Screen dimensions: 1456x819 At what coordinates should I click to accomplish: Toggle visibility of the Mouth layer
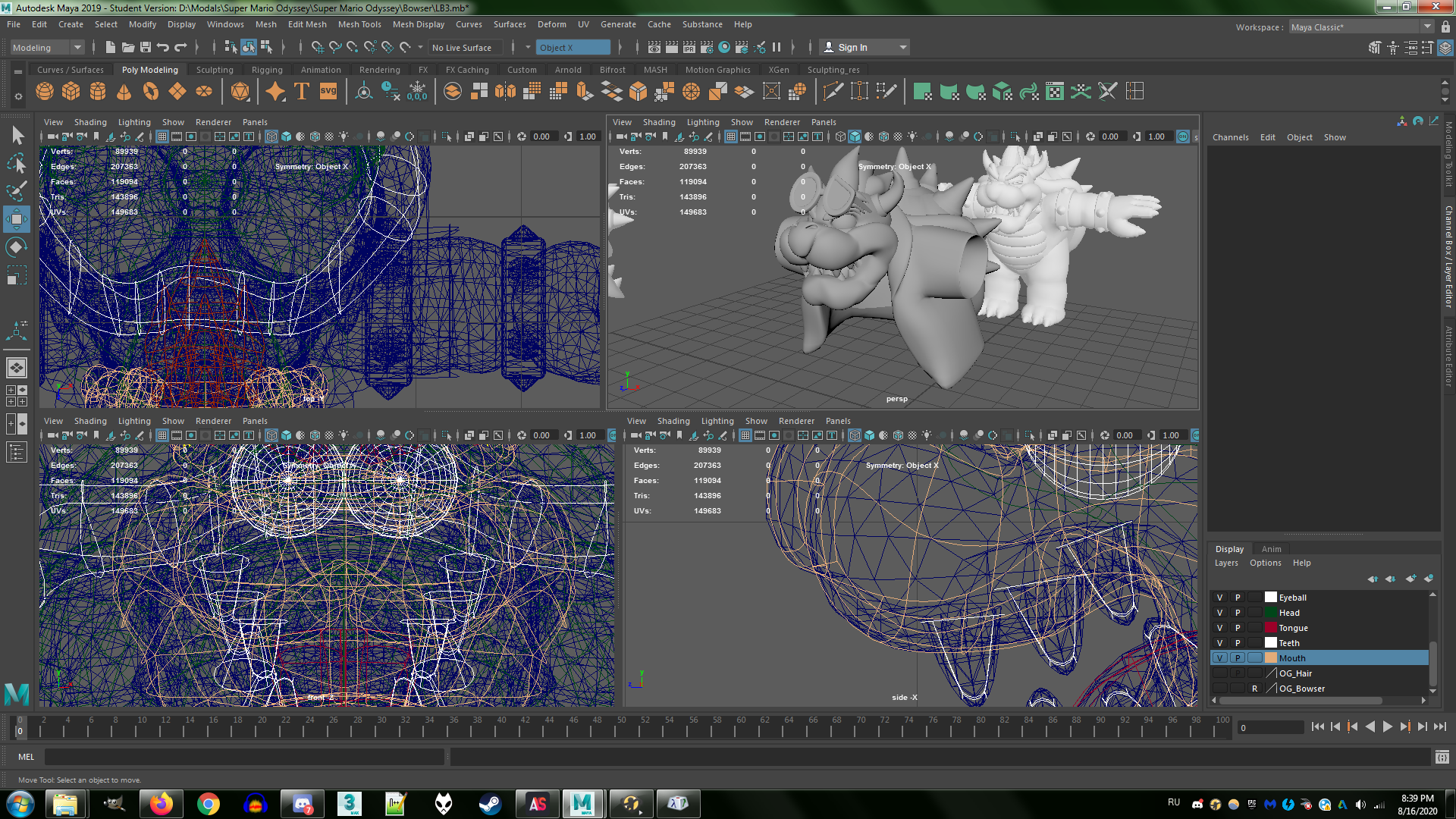click(x=1220, y=658)
